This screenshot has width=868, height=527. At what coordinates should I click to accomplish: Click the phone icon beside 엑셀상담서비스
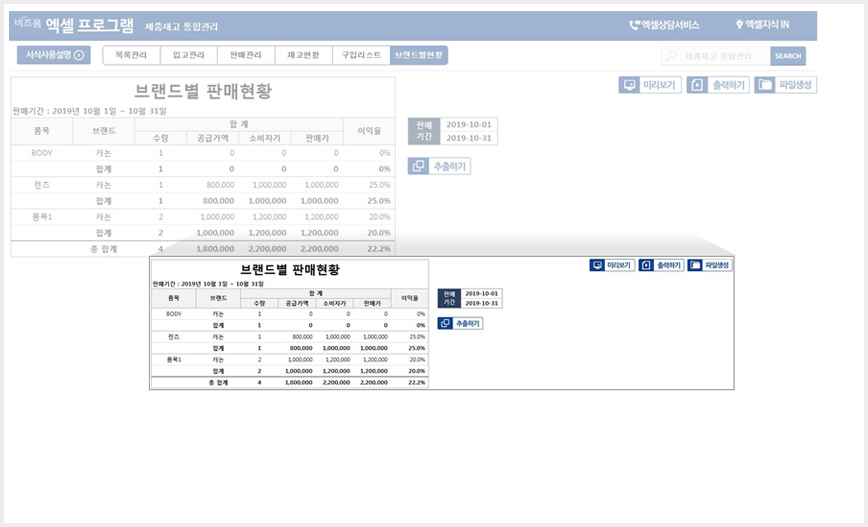[x=634, y=25]
